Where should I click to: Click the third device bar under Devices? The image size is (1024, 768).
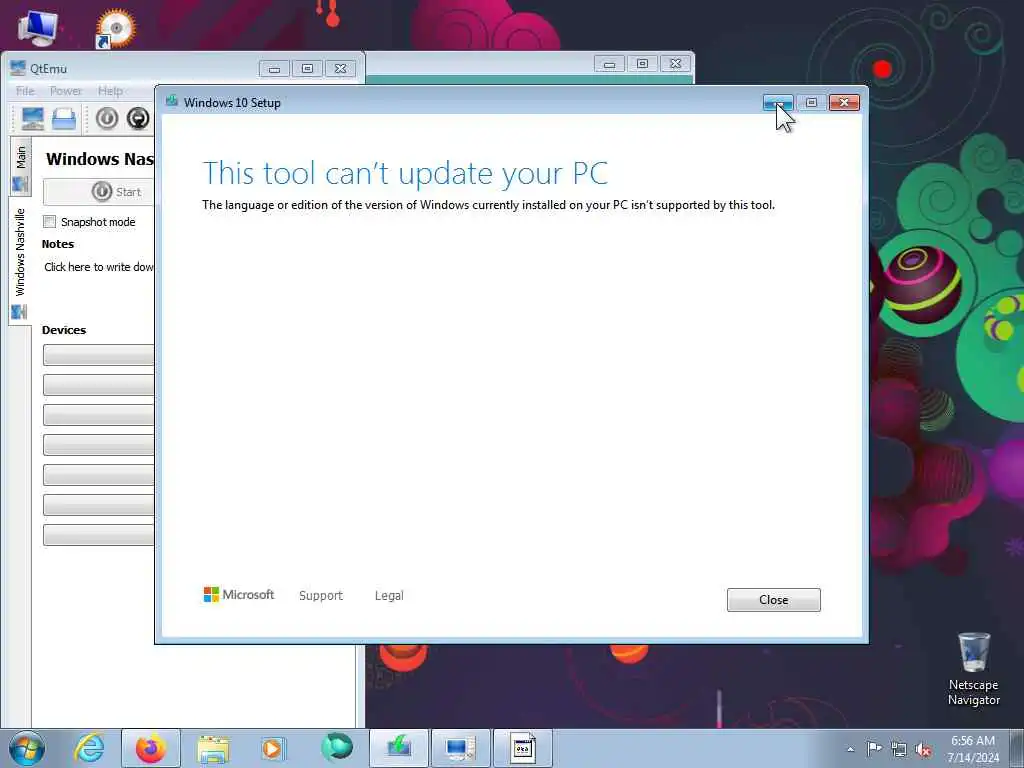(x=99, y=415)
